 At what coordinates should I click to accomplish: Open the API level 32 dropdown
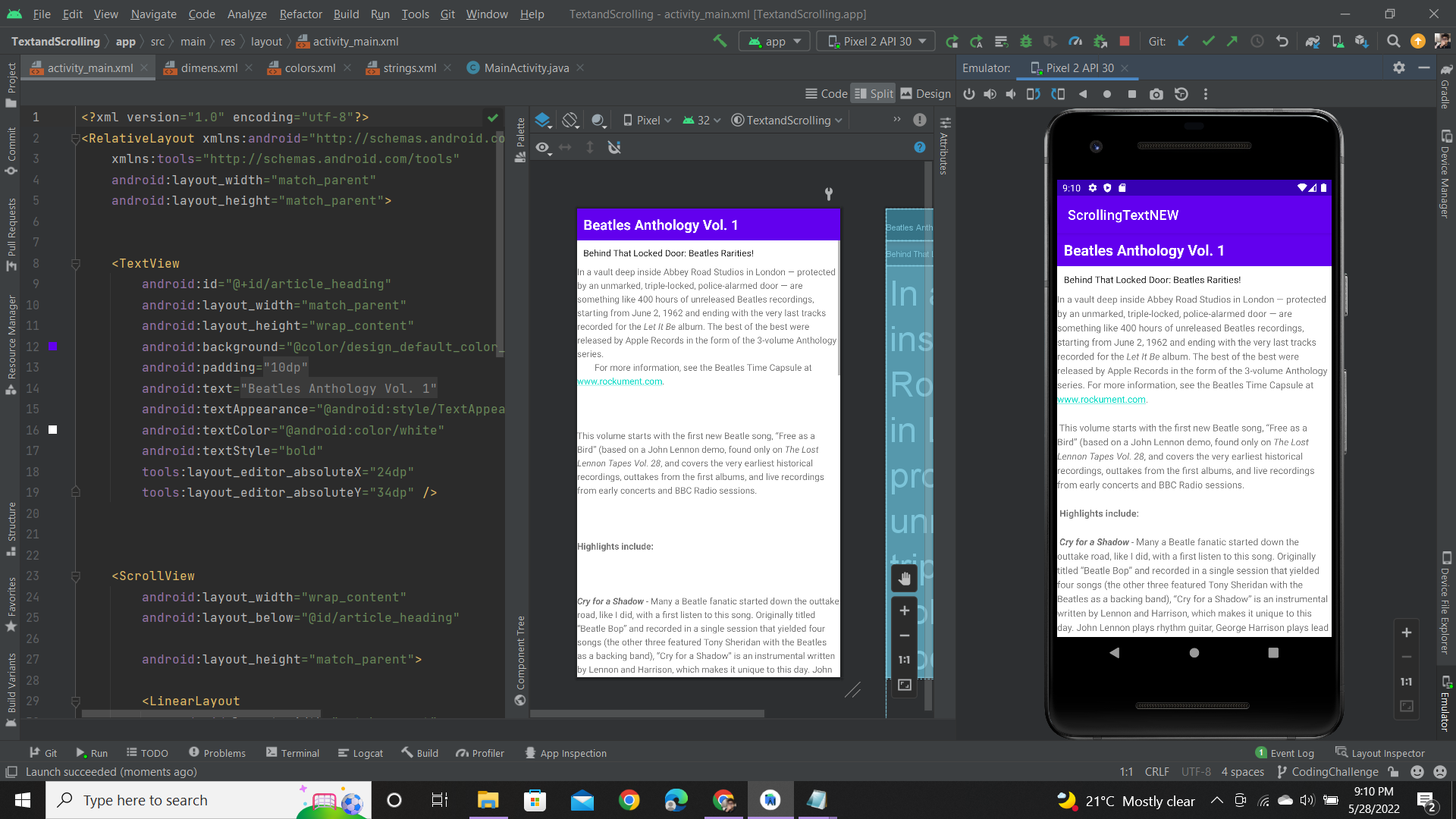tap(701, 120)
